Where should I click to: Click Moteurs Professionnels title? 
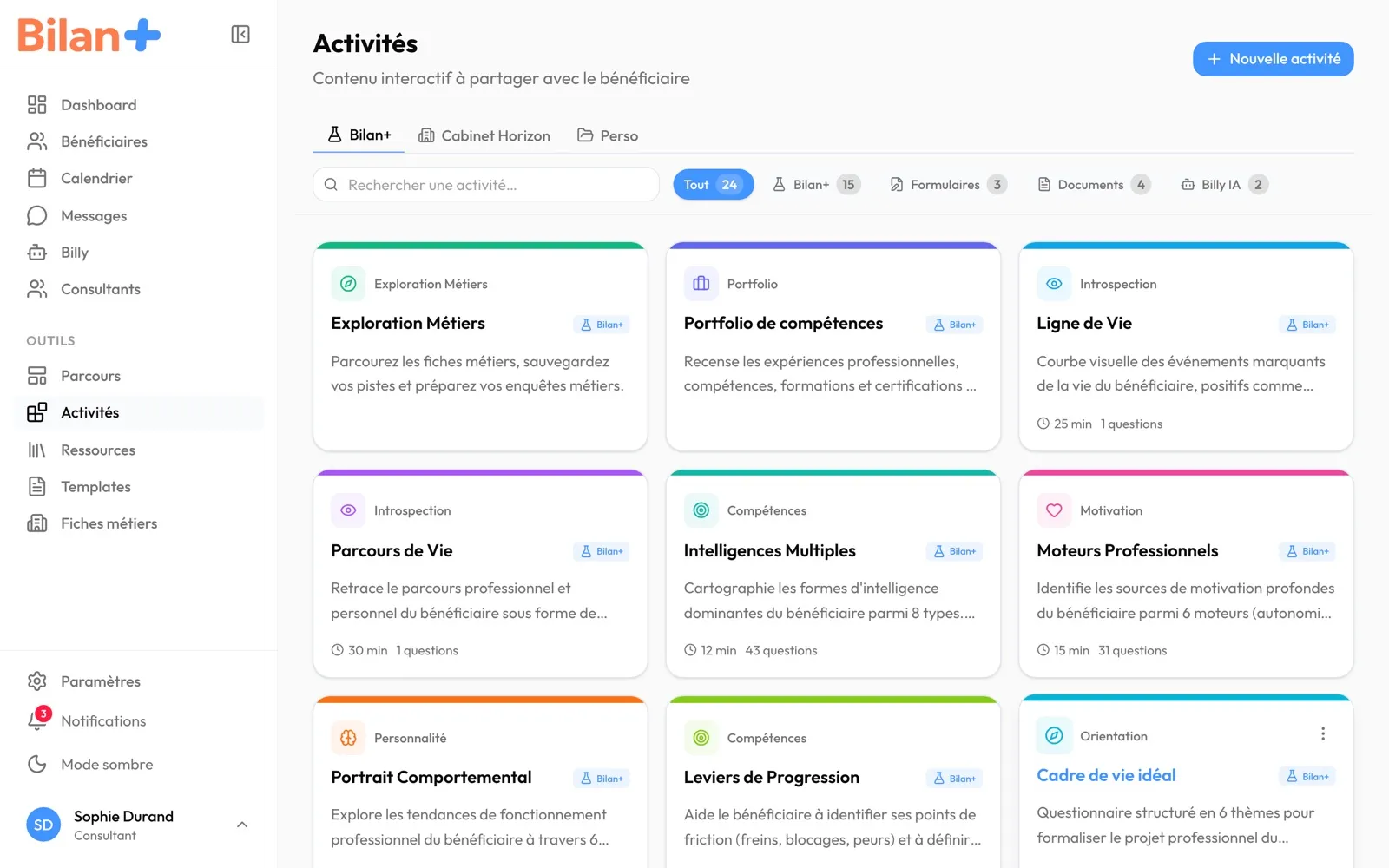coord(1127,550)
